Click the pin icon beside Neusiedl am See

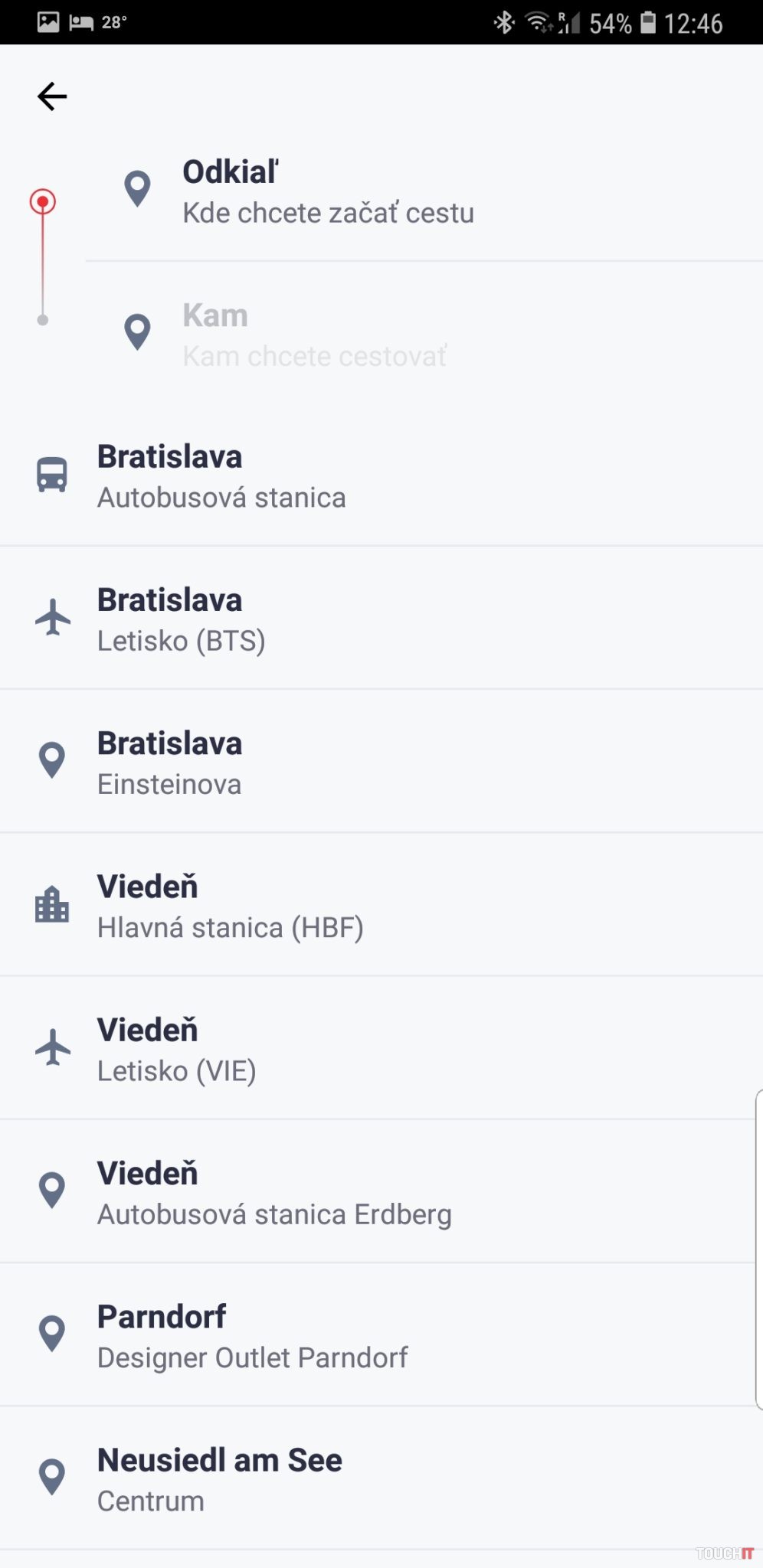(x=52, y=1477)
